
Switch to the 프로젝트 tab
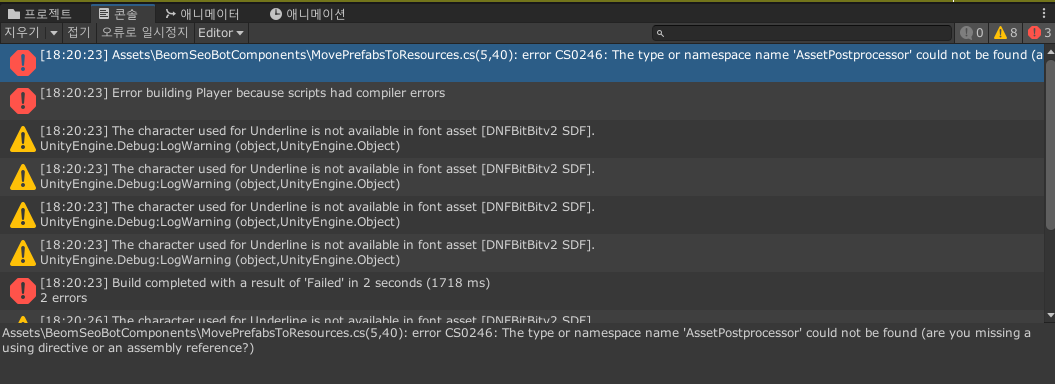[39, 13]
